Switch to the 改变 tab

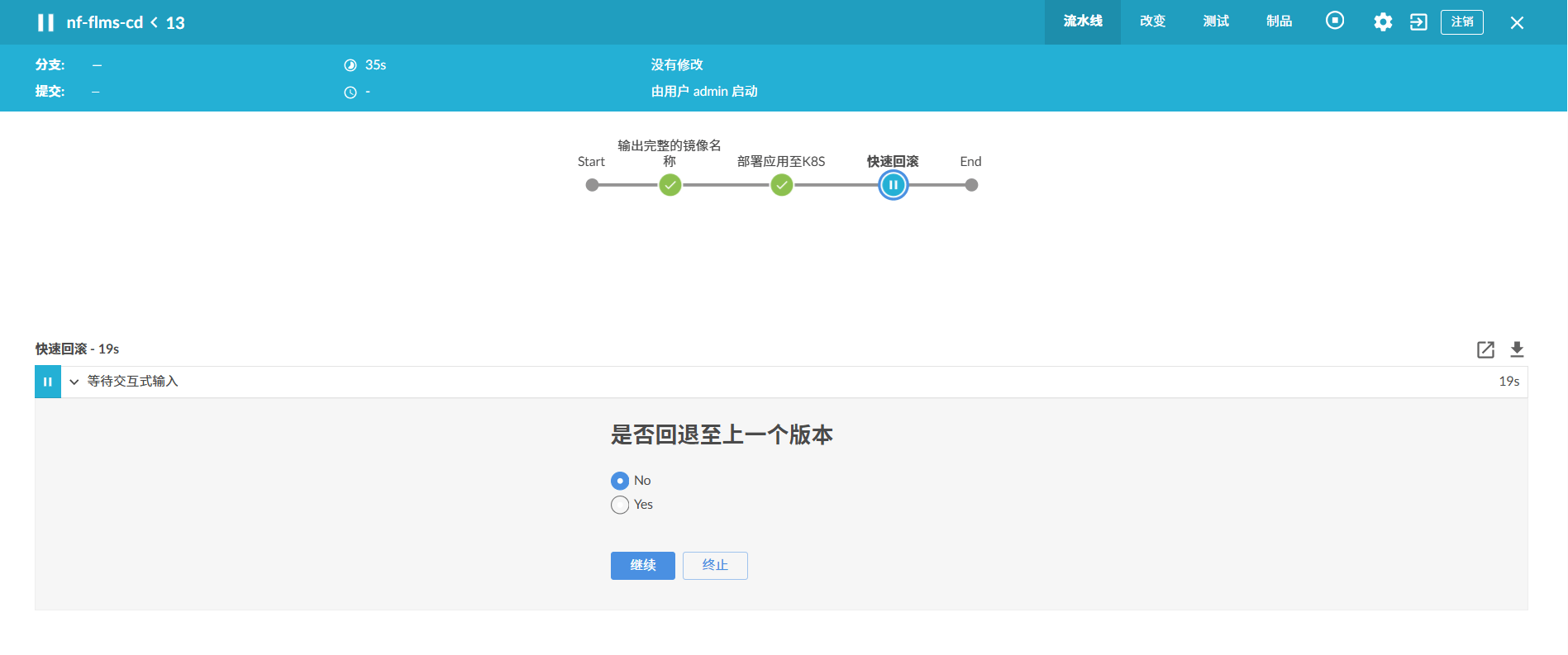[x=1152, y=21]
